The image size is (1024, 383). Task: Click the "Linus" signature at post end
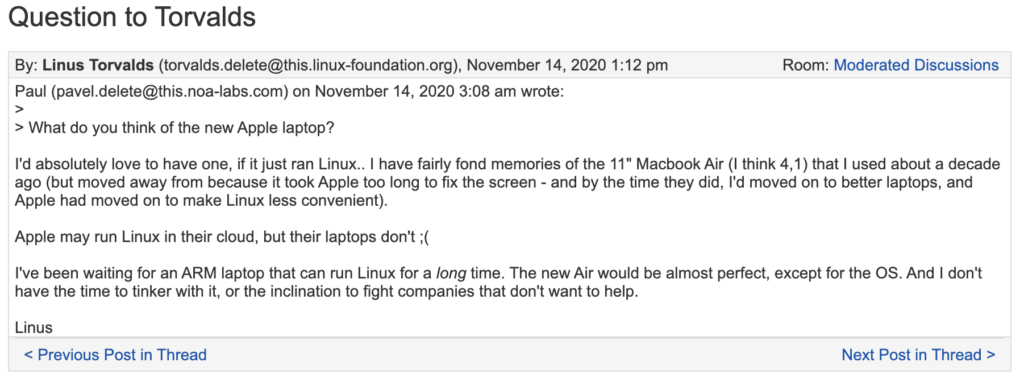[33, 328]
